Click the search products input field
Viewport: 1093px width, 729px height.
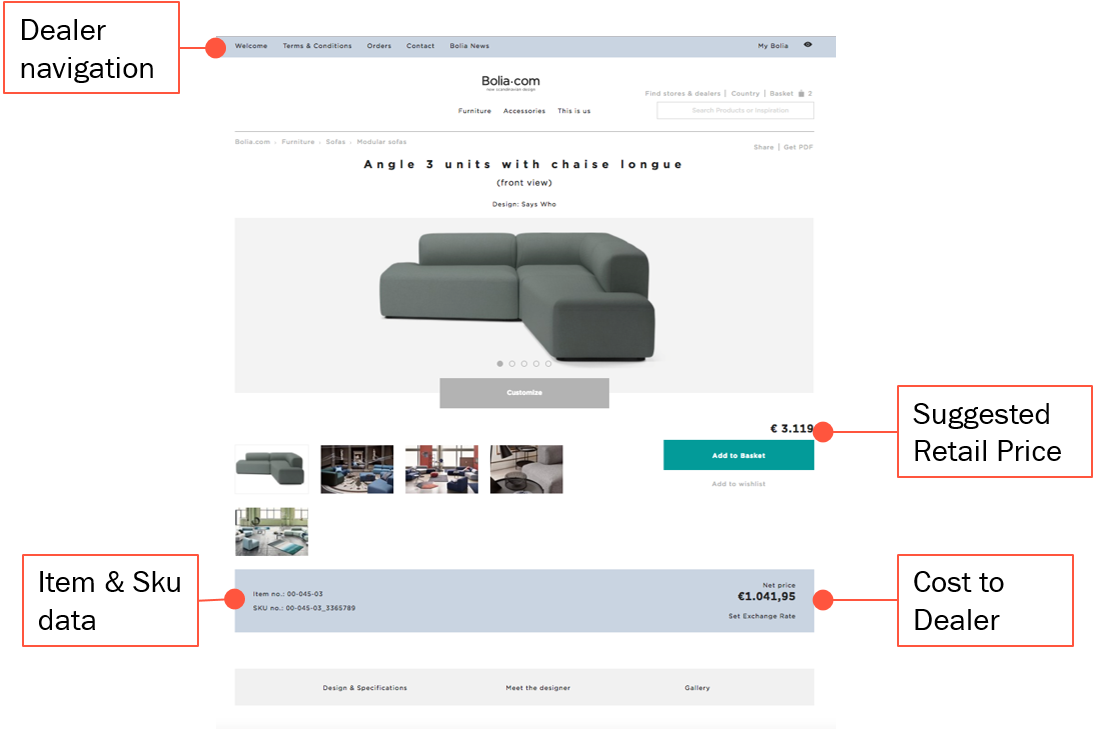[735, 110]
